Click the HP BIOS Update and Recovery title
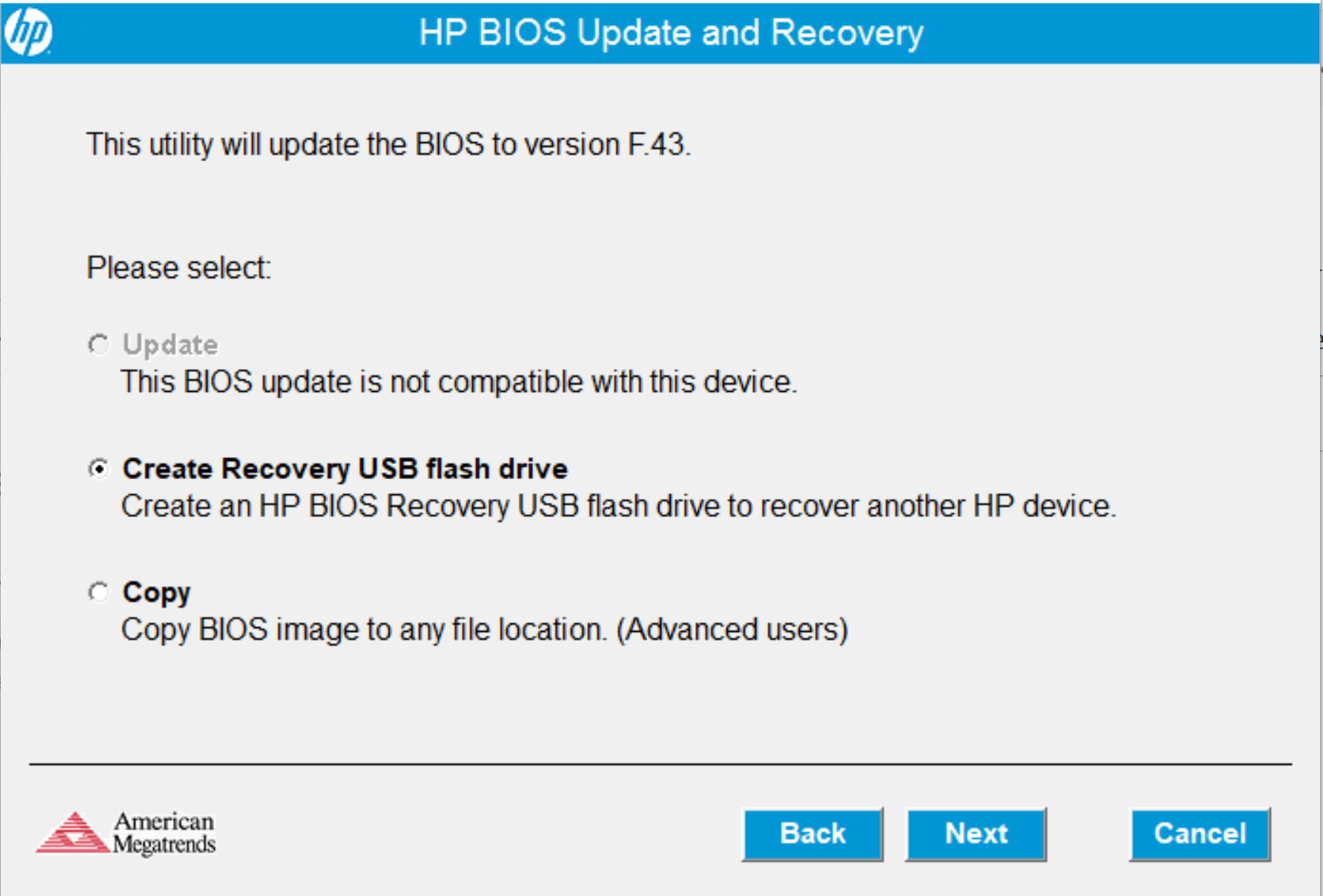Image resolution: width=1323 pixels, height=896 pixels. tap(671, 33)
